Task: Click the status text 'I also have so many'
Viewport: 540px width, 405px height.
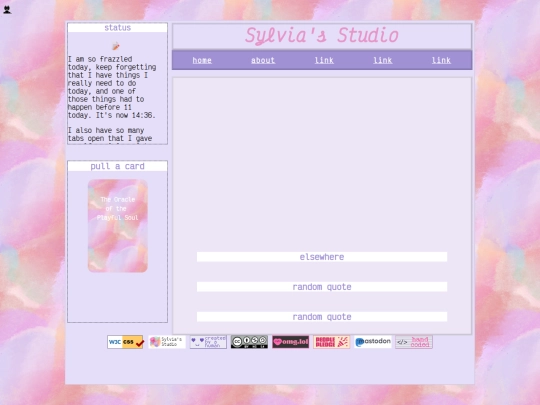Action: pos(106,131)
